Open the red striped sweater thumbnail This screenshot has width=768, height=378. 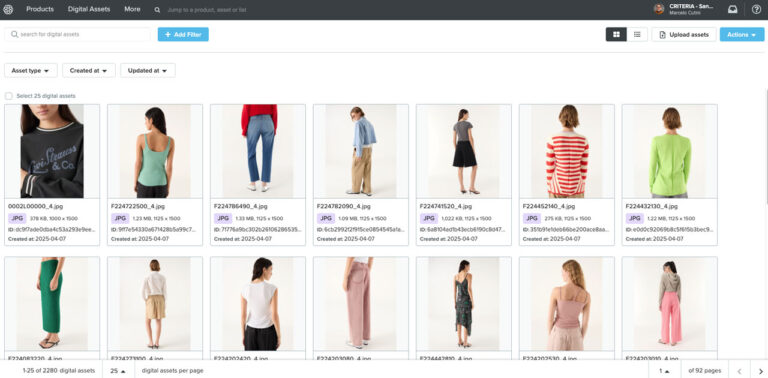(x=566, y=151)
